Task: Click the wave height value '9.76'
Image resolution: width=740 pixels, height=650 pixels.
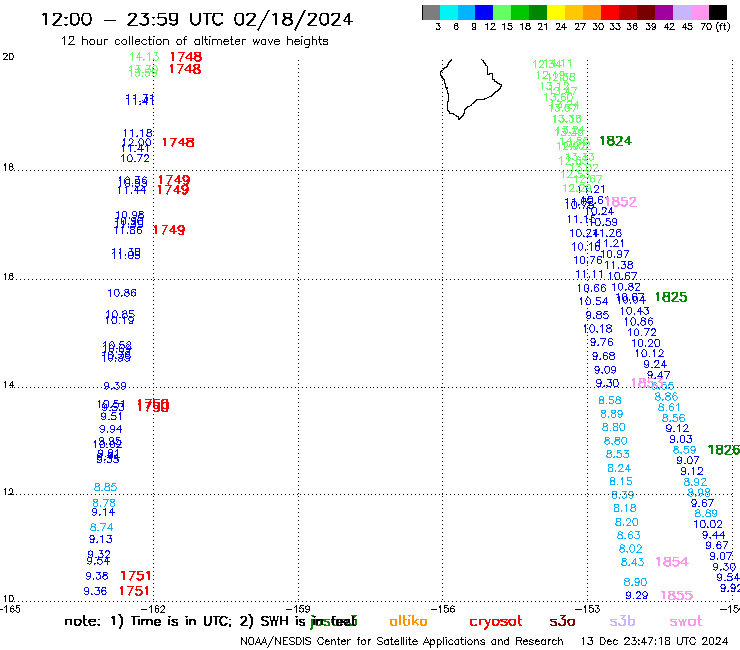Action: (x=602, y=342)
